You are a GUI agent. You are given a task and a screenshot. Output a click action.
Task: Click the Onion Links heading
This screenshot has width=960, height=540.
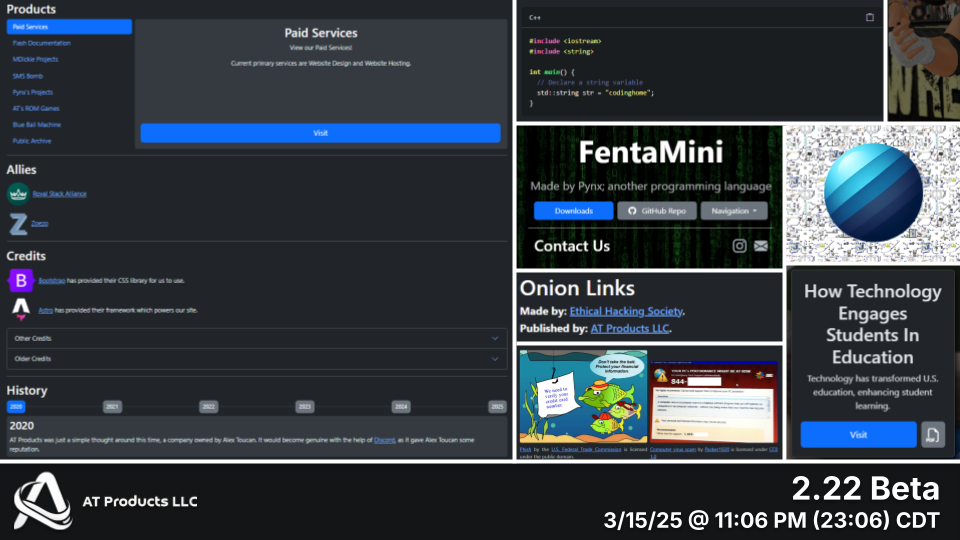[577, 288]
